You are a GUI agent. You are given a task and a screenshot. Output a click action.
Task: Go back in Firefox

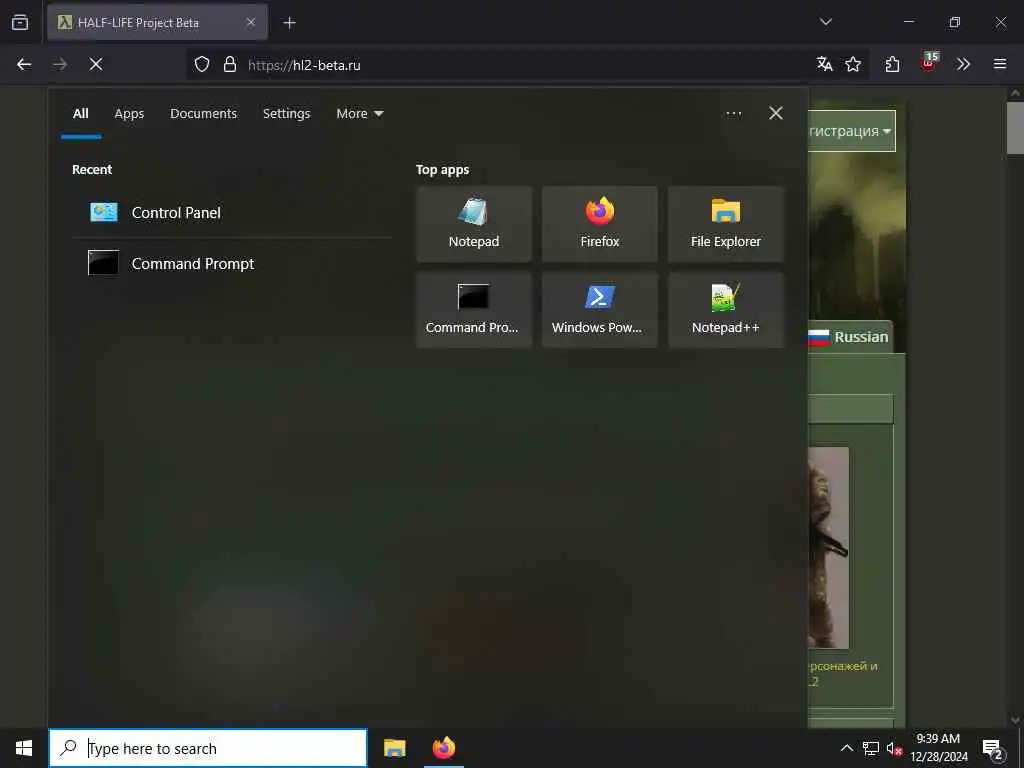click(x=24, y=64)
